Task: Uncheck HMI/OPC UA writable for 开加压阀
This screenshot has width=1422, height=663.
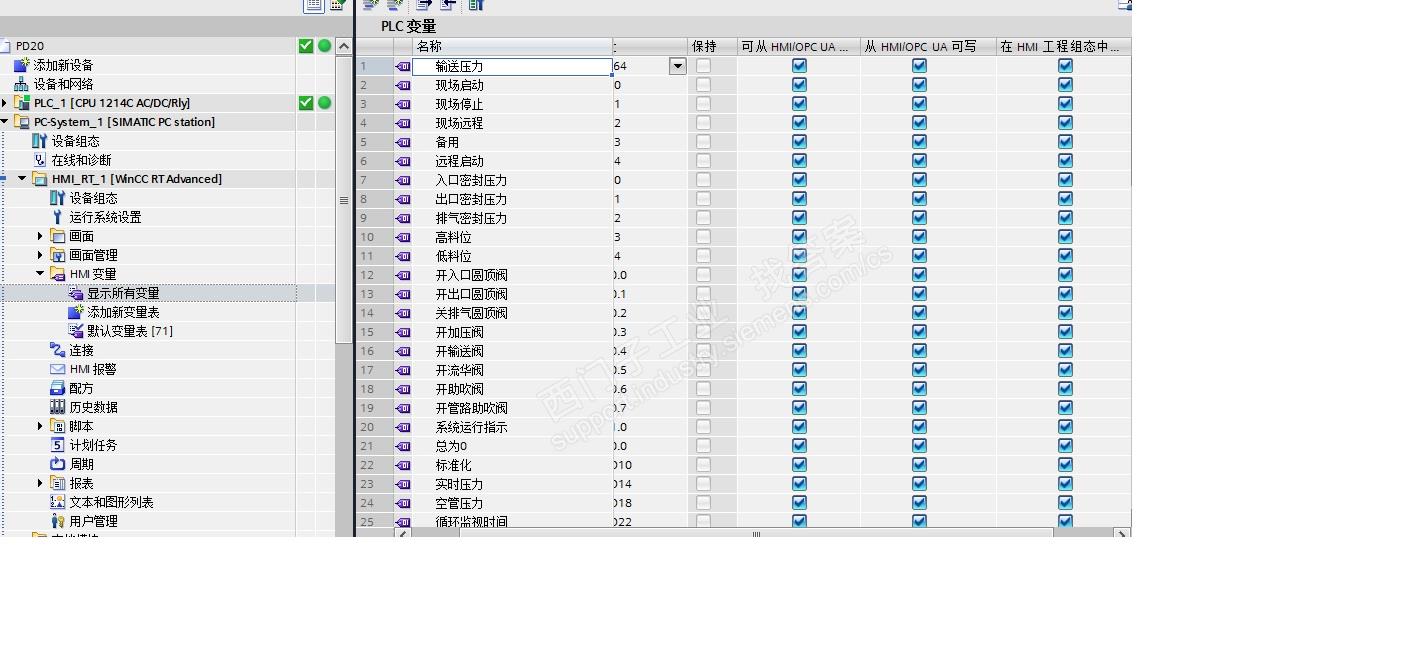Action: 919,332
